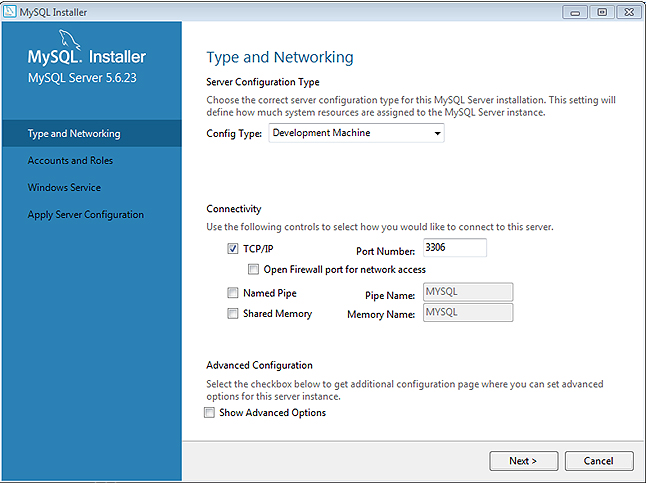The width and height of the screenshot is (646, 483).
Task: Uncheck the TCP/IP checkbox
Action: [x=233, y=249]
